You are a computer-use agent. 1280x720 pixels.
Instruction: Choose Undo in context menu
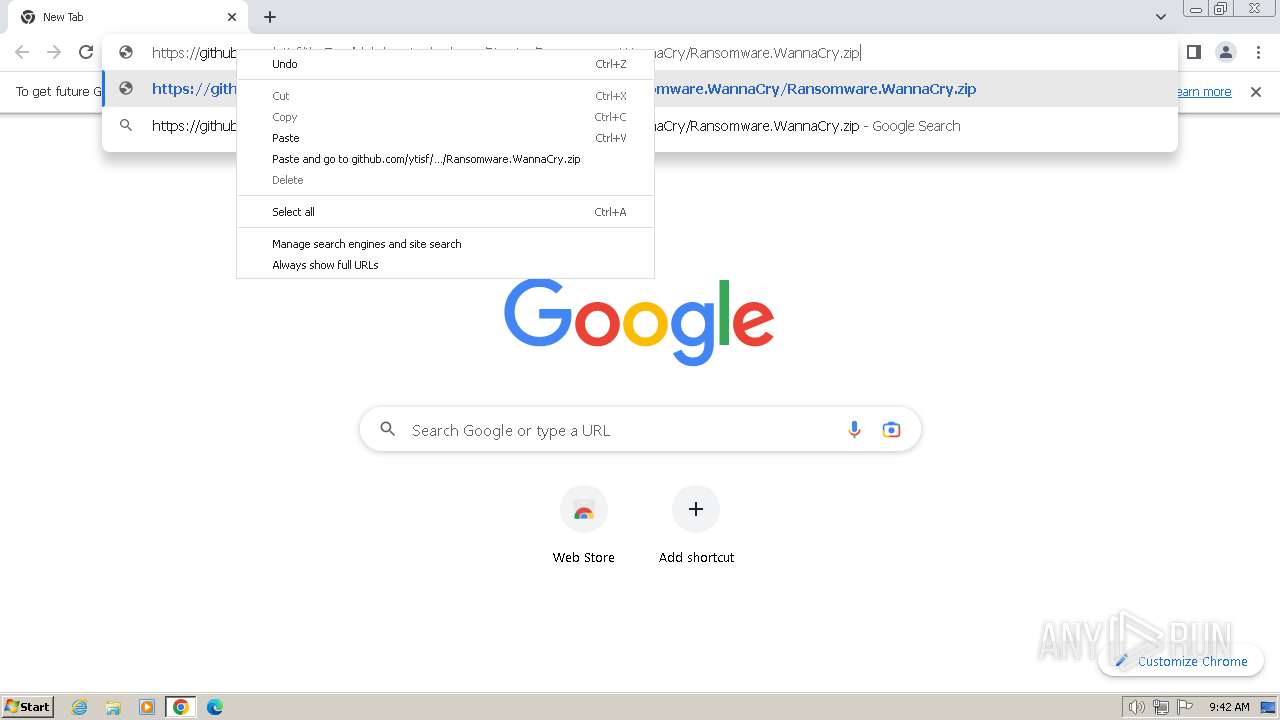pyautogui.click(x=445, y=64)
